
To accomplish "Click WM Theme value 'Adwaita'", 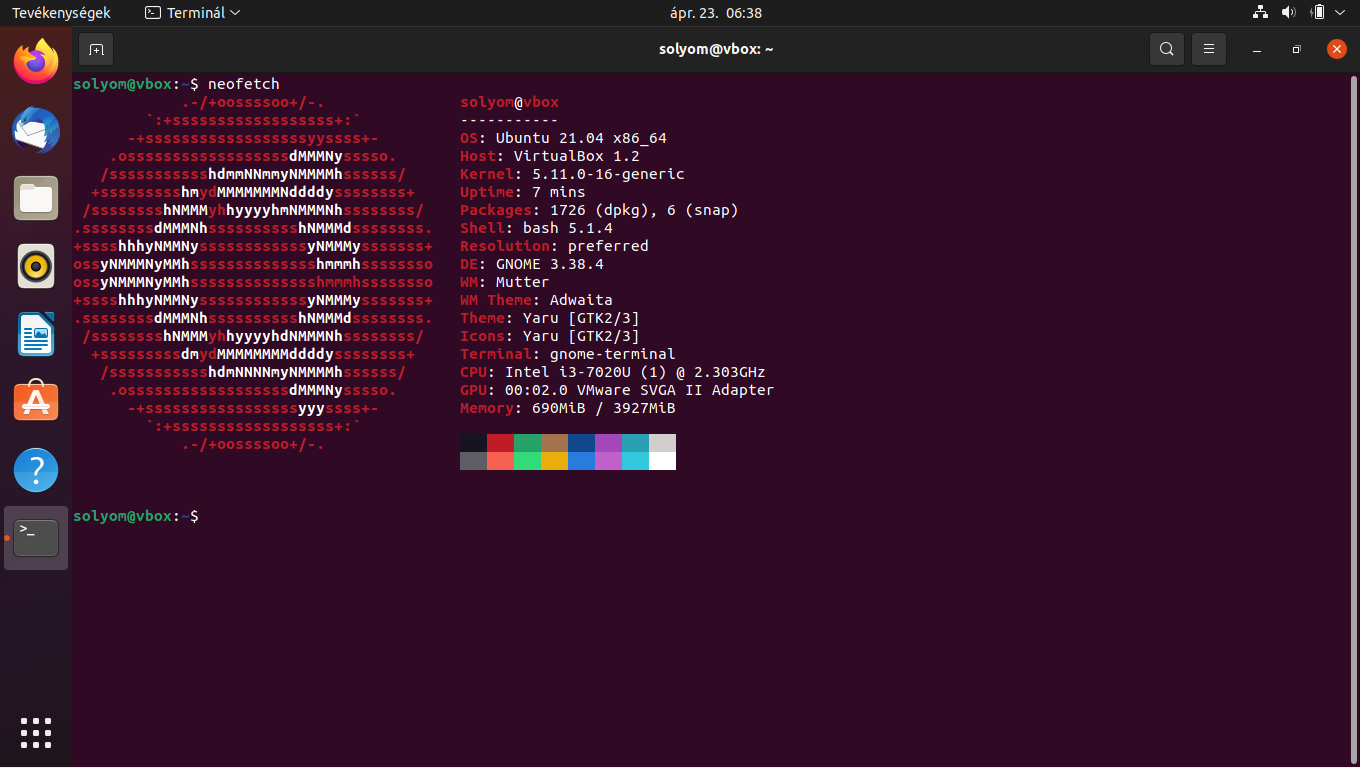I will [581, 300].
